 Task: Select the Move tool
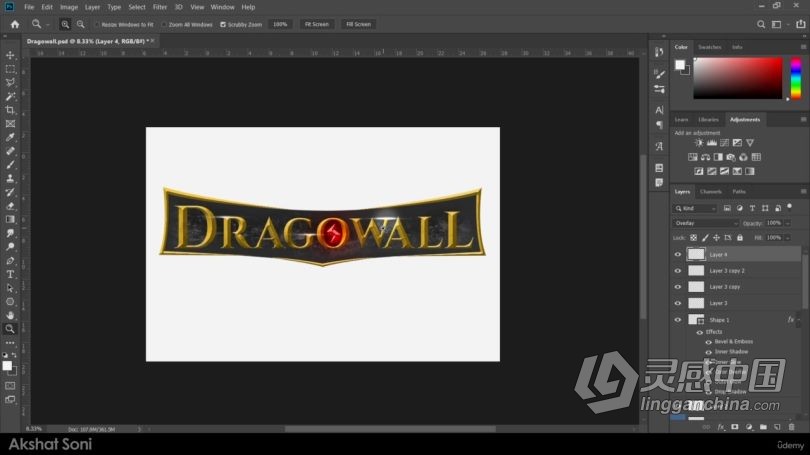tap(10, 55)
